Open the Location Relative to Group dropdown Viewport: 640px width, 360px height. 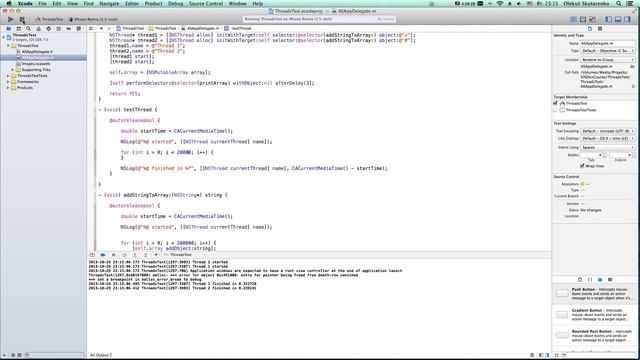click(x=608, y=60)
